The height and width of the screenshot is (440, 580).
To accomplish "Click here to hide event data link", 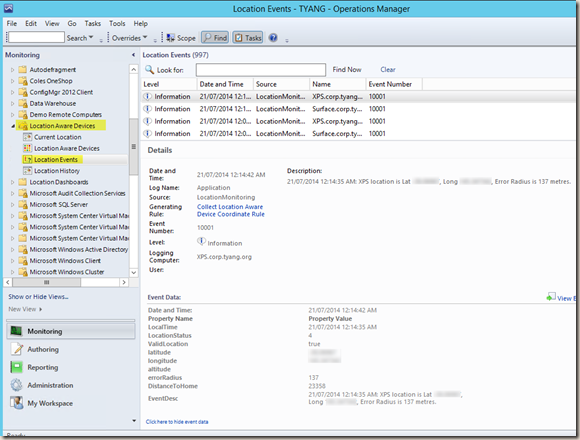I will point(177,422).
